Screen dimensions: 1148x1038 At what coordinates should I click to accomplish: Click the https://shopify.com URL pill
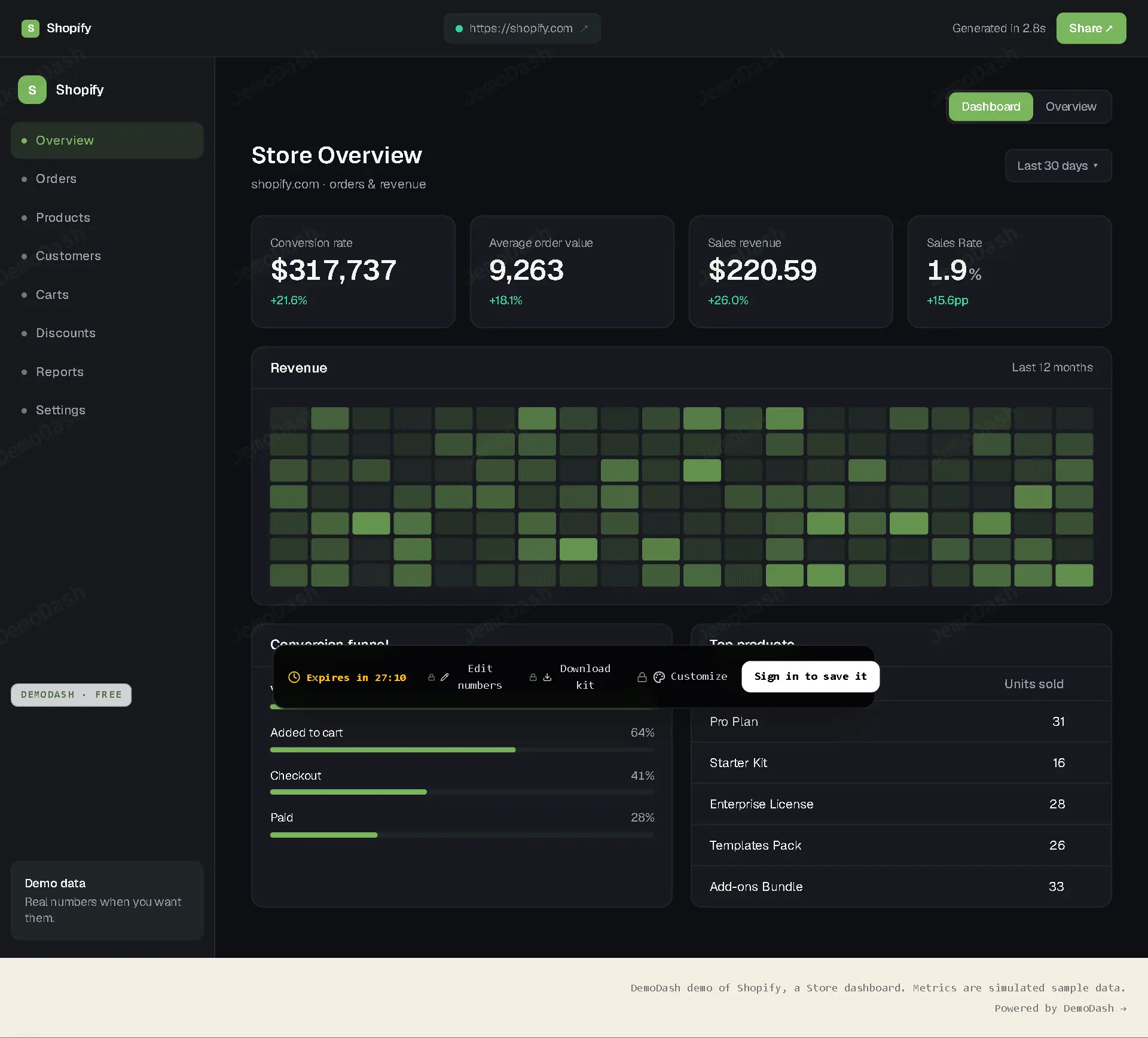pos(522,28)
